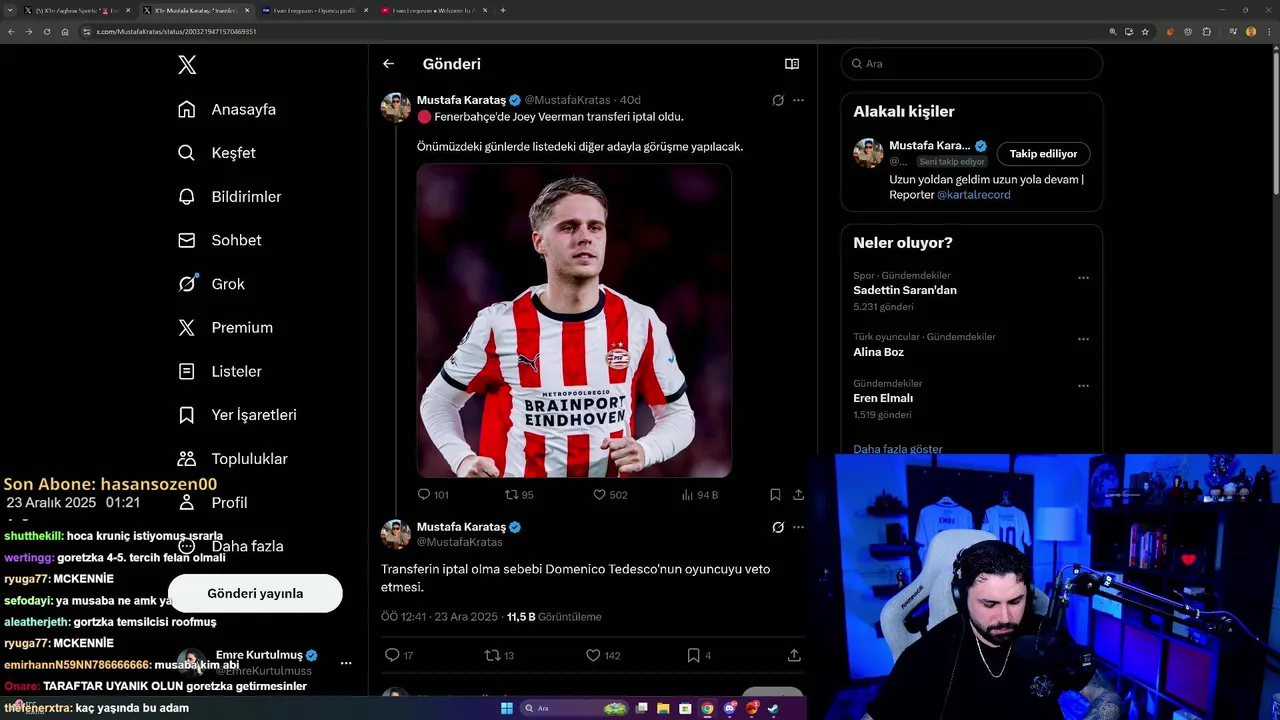Image resolution: width=1280 pixels, height=720 pixels.
Task: Click the Ara search field on X
Action: 971,64
